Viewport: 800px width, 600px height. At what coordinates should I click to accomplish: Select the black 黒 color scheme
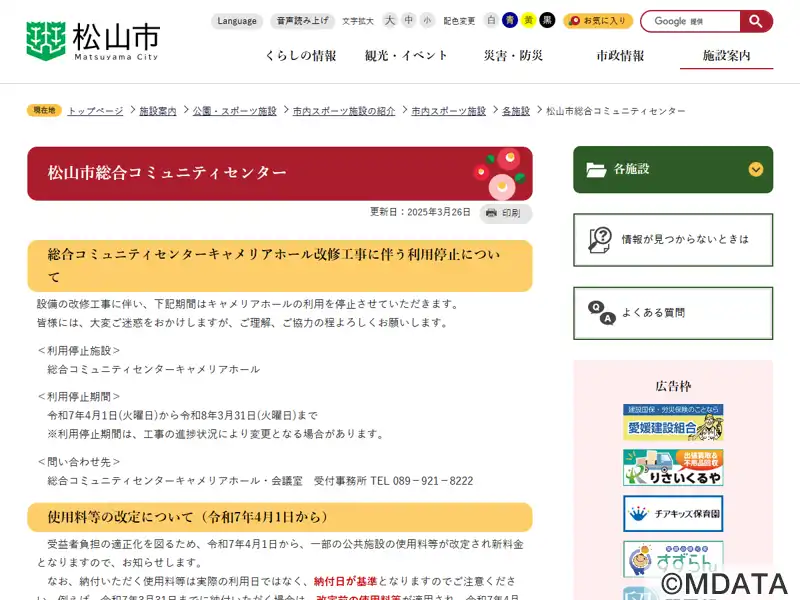(547, 20)
